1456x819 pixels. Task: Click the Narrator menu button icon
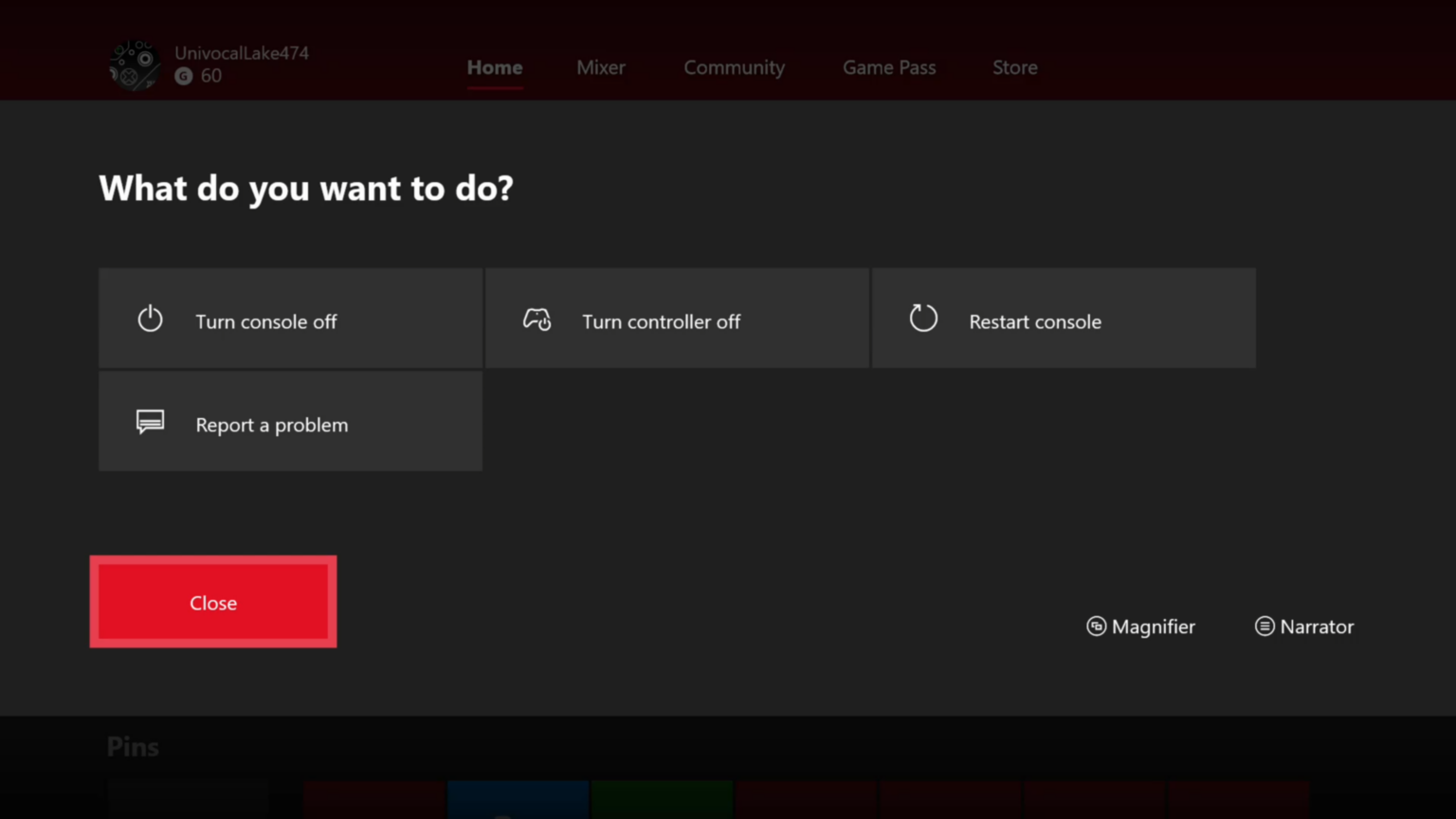tap(1265, 627)
